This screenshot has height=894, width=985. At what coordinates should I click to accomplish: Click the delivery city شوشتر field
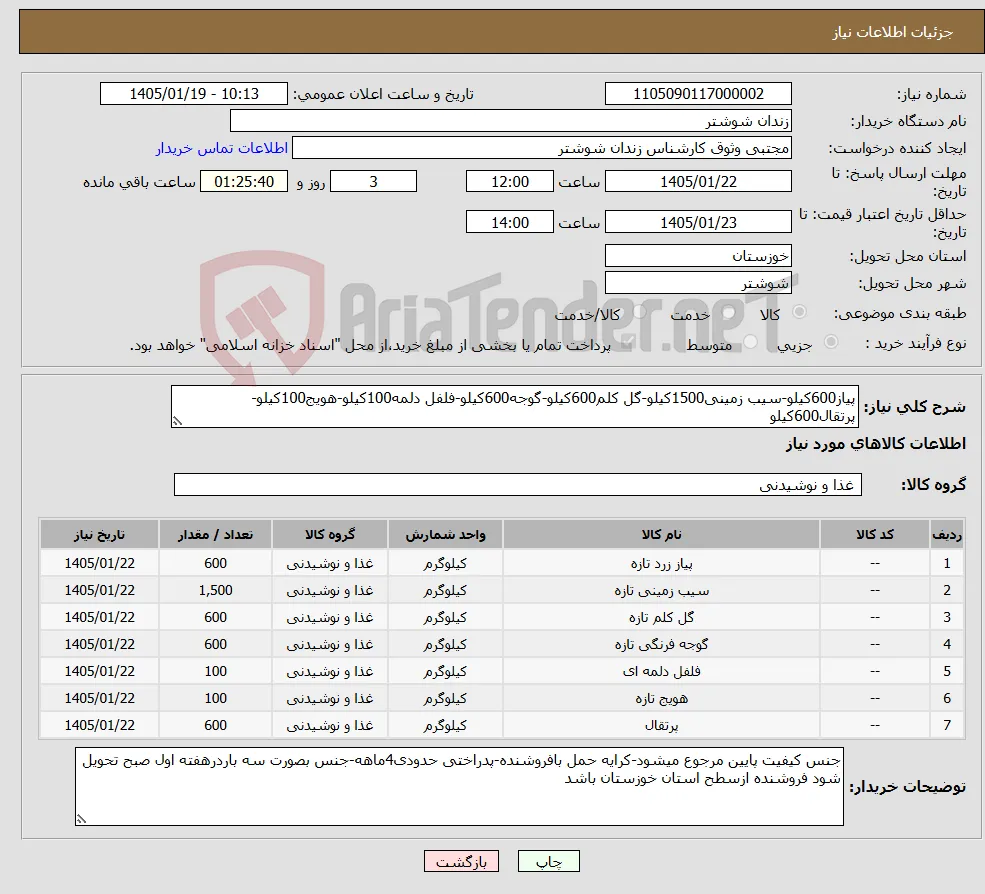coord(698,283)
